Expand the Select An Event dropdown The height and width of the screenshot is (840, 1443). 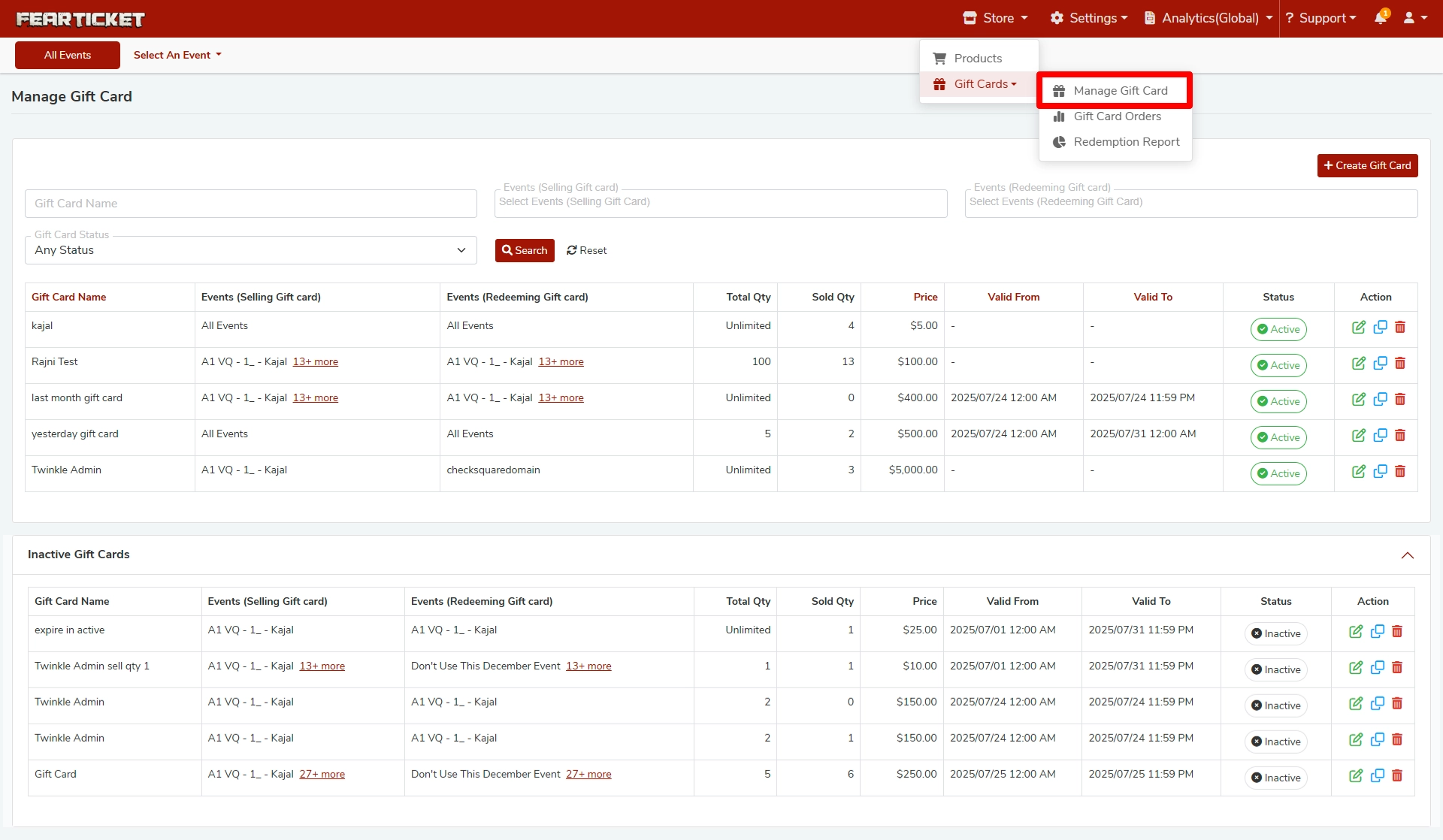(177, 55)
